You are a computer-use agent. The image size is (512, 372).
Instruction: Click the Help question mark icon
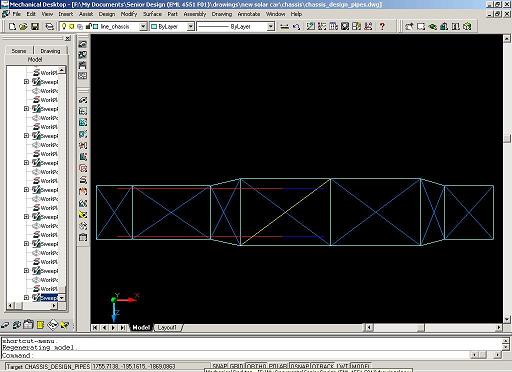(382, 26)
